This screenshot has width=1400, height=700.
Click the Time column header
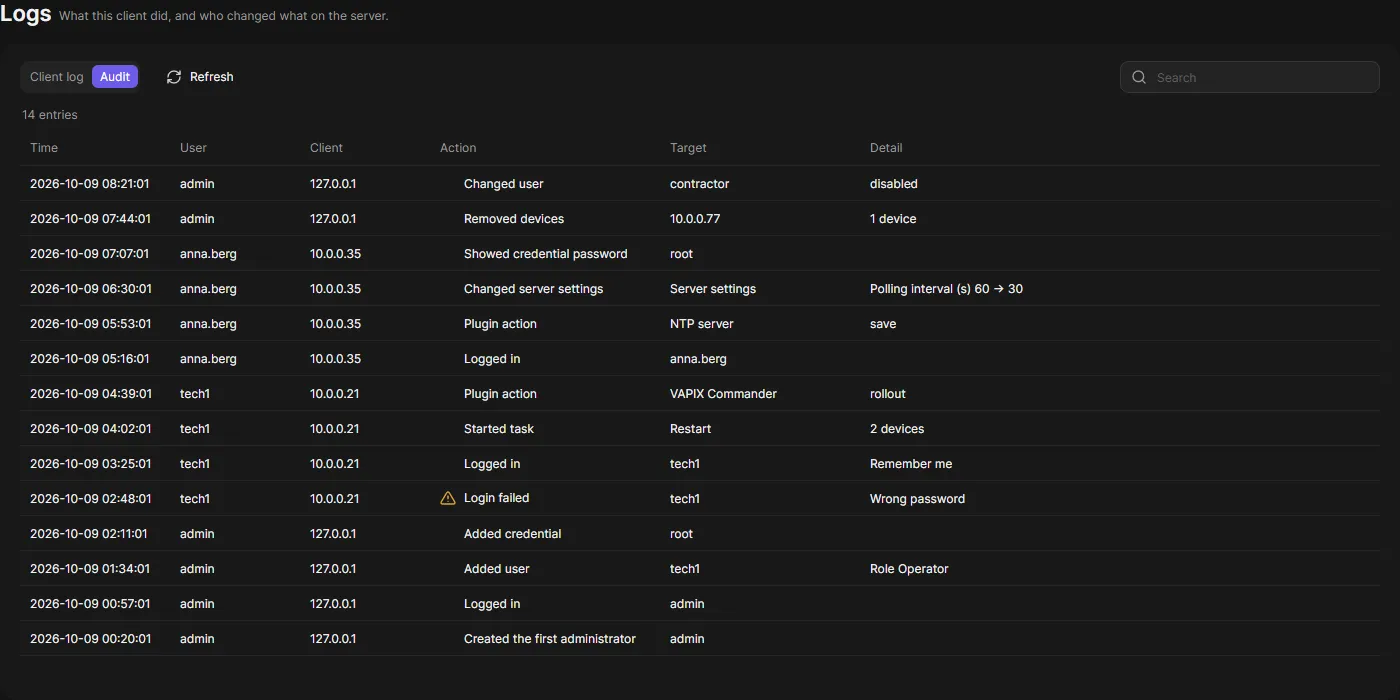(x=44, y=148)
